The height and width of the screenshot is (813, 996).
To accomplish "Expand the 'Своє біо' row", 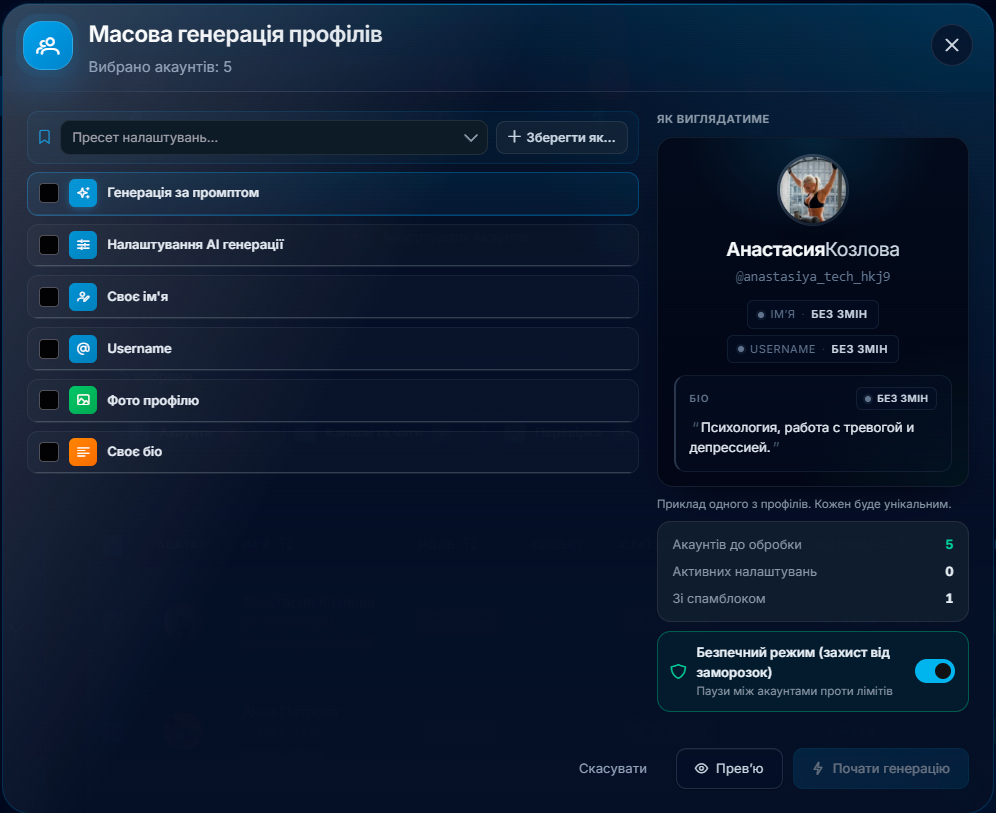I will pyautogui.click(x=333, y=452).
